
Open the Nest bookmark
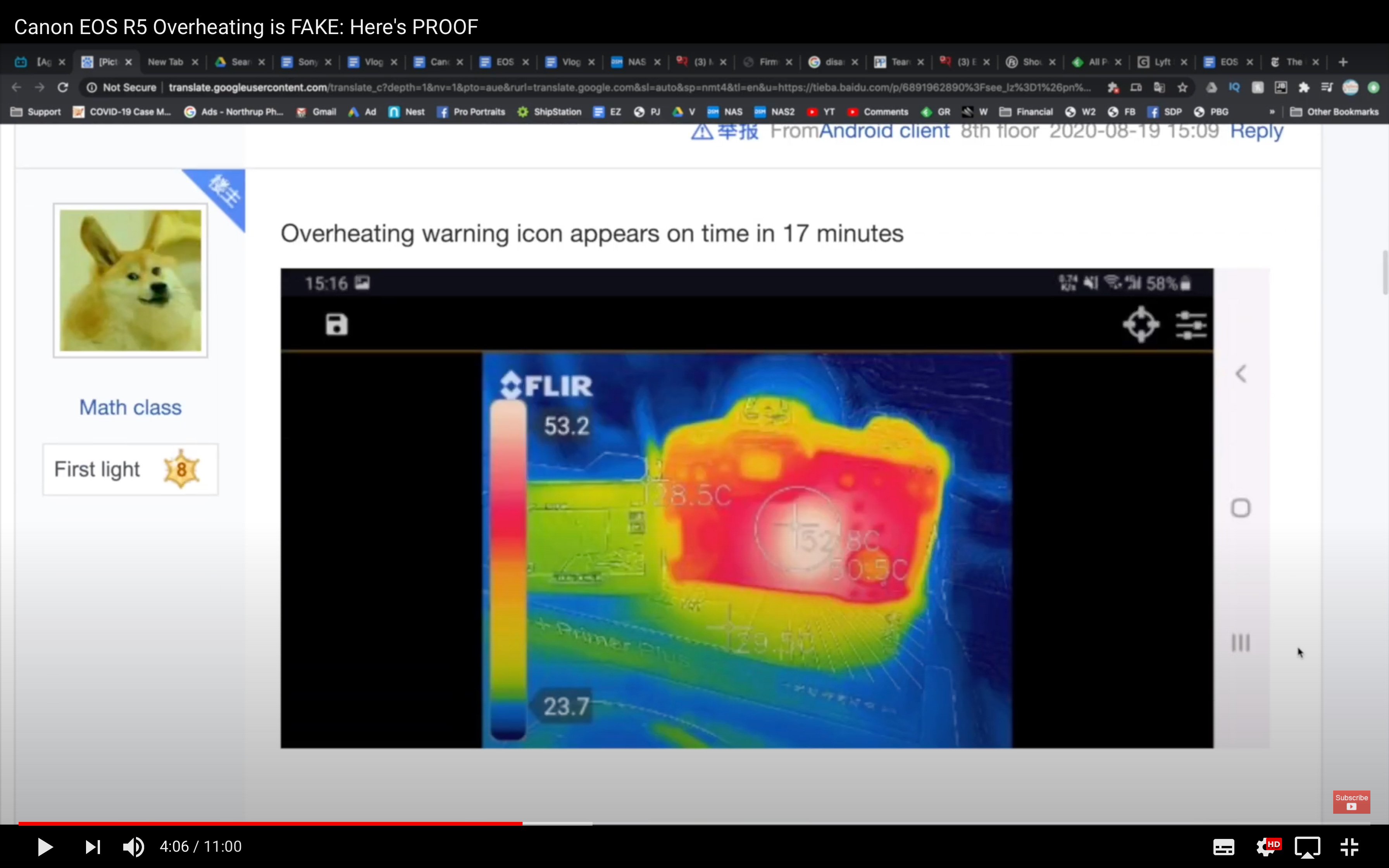point(407,112)
